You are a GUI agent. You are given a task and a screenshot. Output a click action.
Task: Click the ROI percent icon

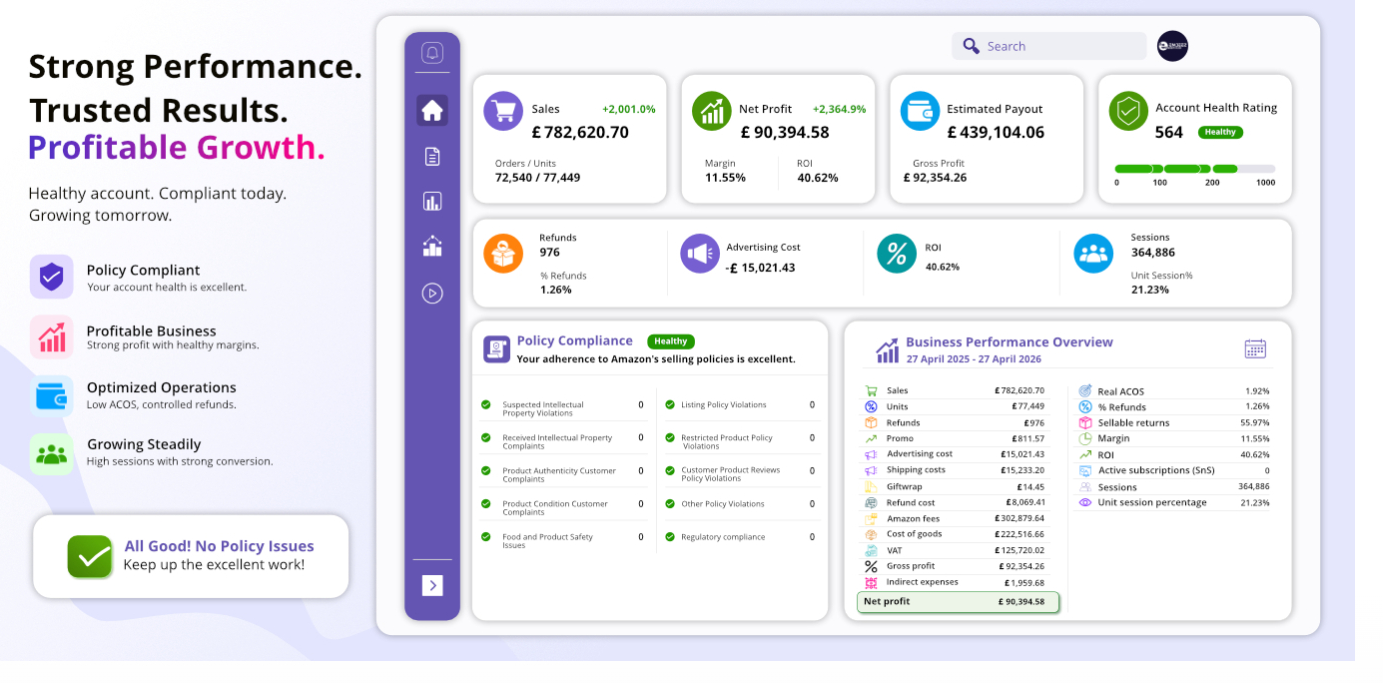[897, 253]
